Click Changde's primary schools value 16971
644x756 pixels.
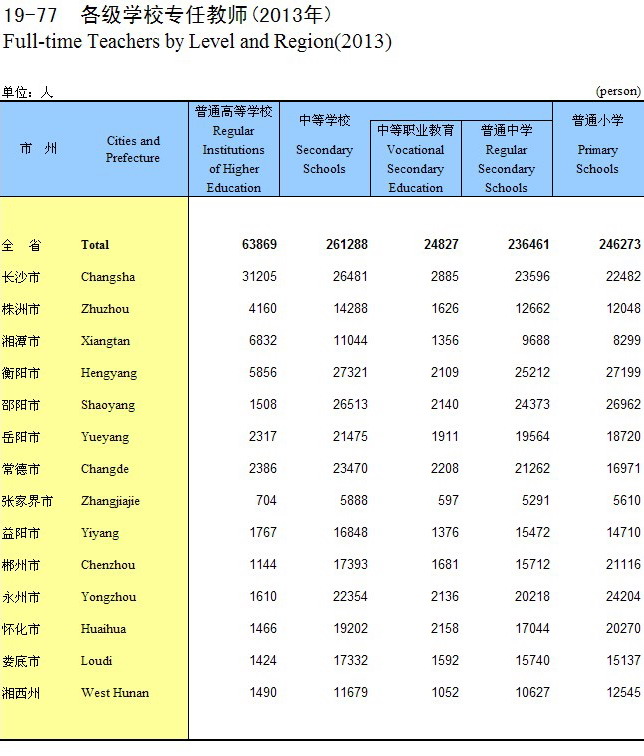pyautogui.click(x=623, y=468)
